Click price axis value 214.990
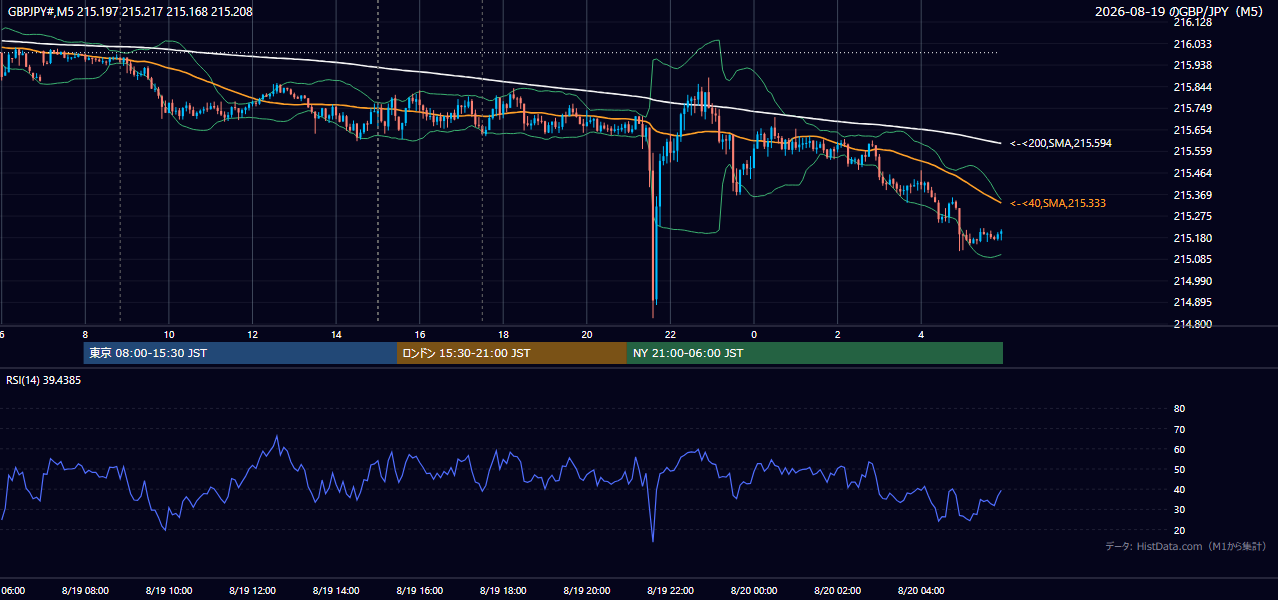 pos(1192,281)
